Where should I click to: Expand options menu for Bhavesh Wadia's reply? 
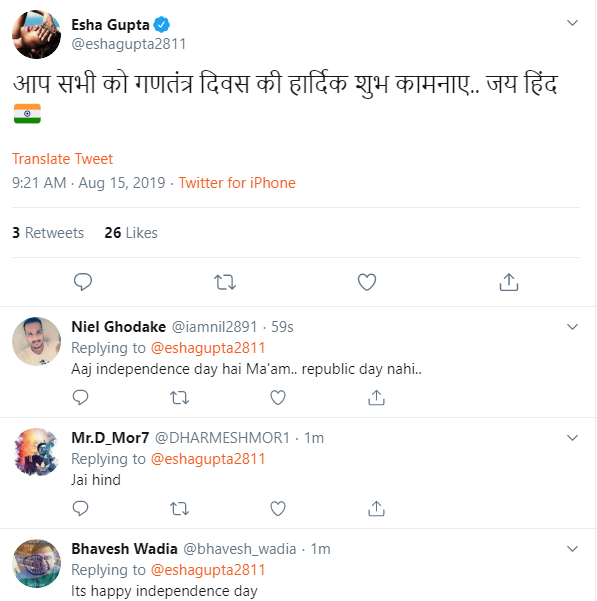pyautogui.click(x=572, y=549)
